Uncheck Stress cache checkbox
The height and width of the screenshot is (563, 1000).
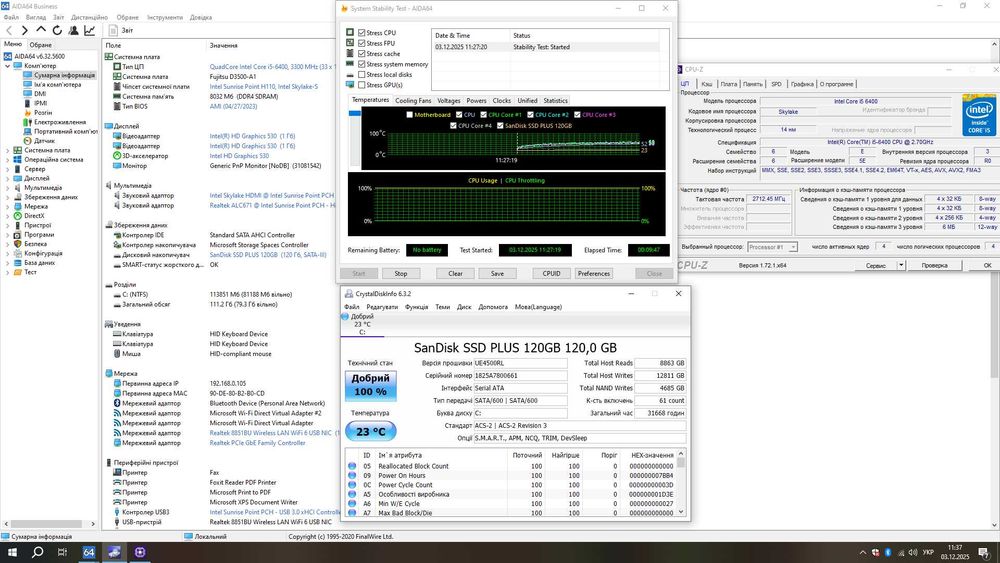[x=362, y=54]
